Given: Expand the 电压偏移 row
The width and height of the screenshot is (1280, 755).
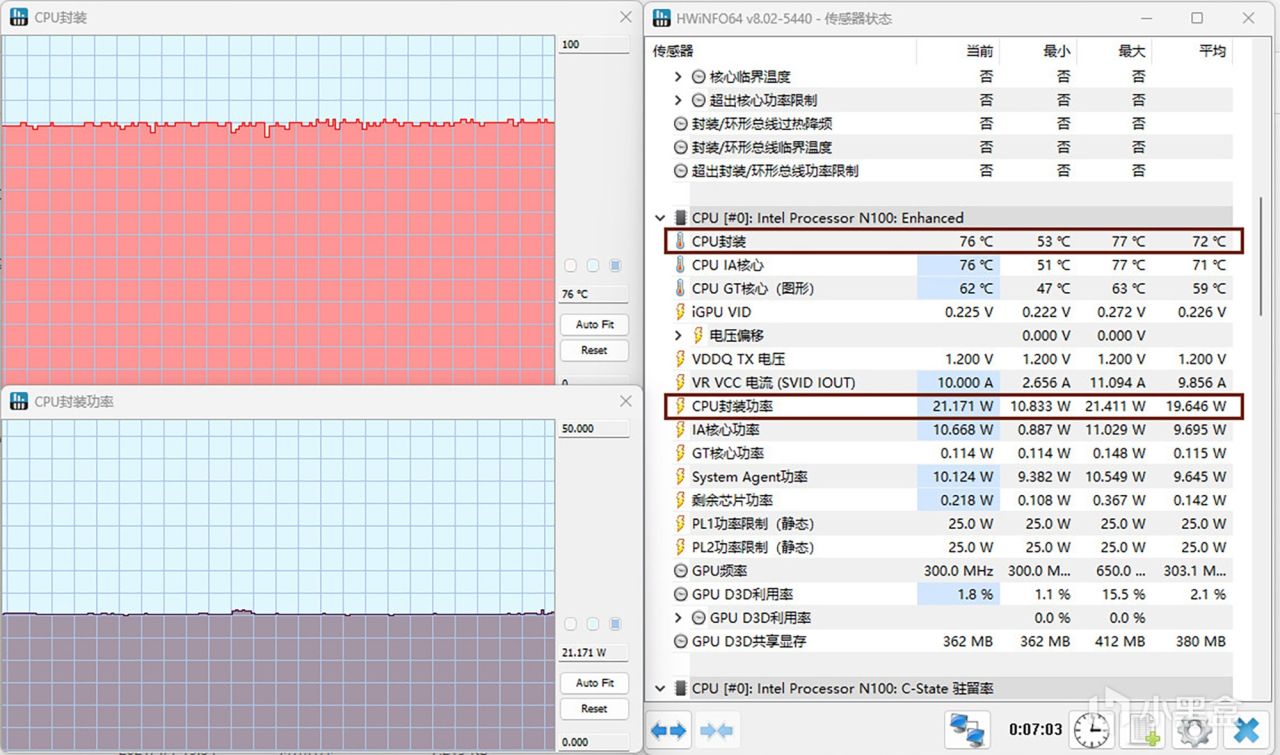Looking at the screenshot, I should [678, 335].
